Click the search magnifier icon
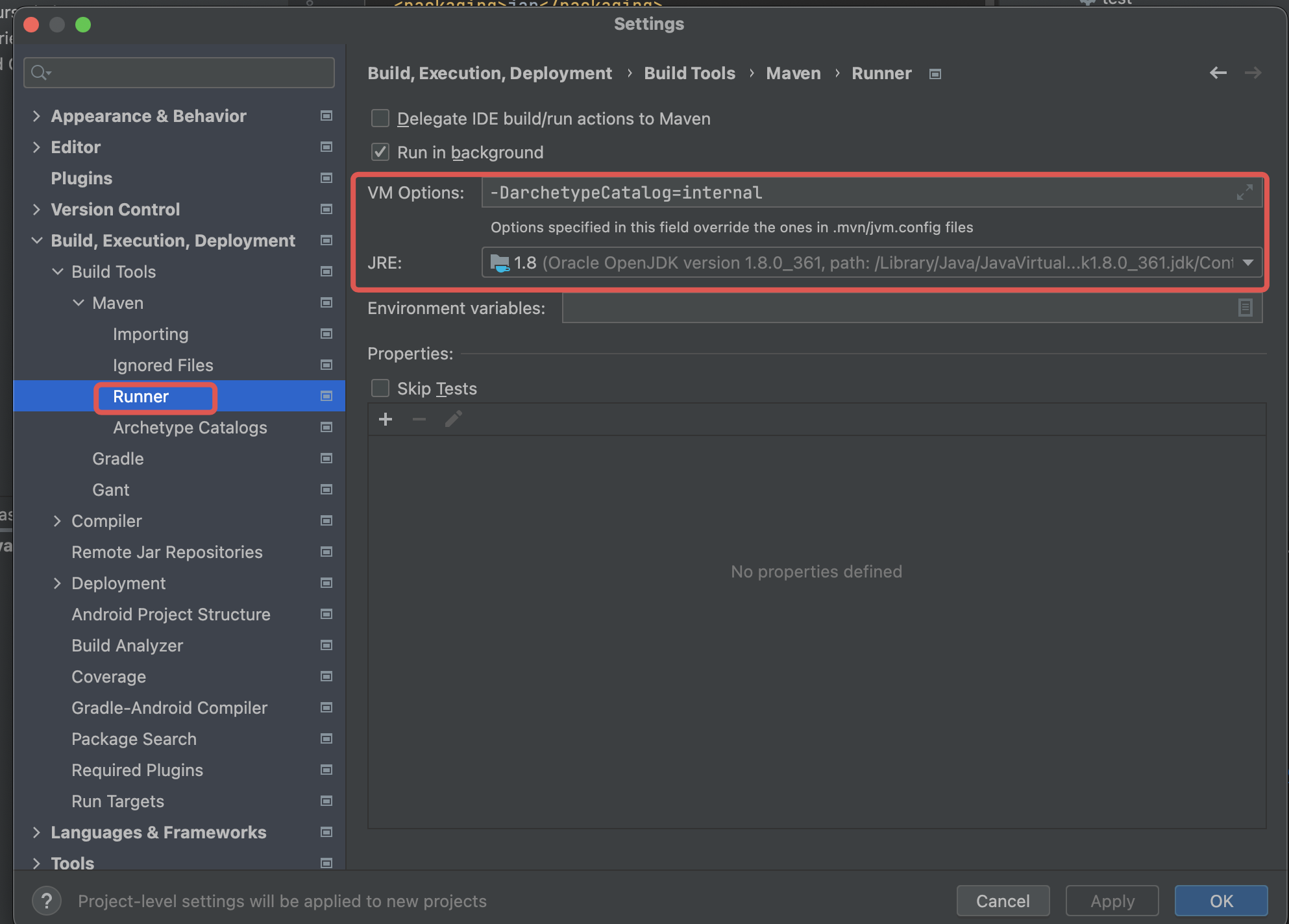Image resolution: width=1289 pixels, height=924 pixels. 40,73
